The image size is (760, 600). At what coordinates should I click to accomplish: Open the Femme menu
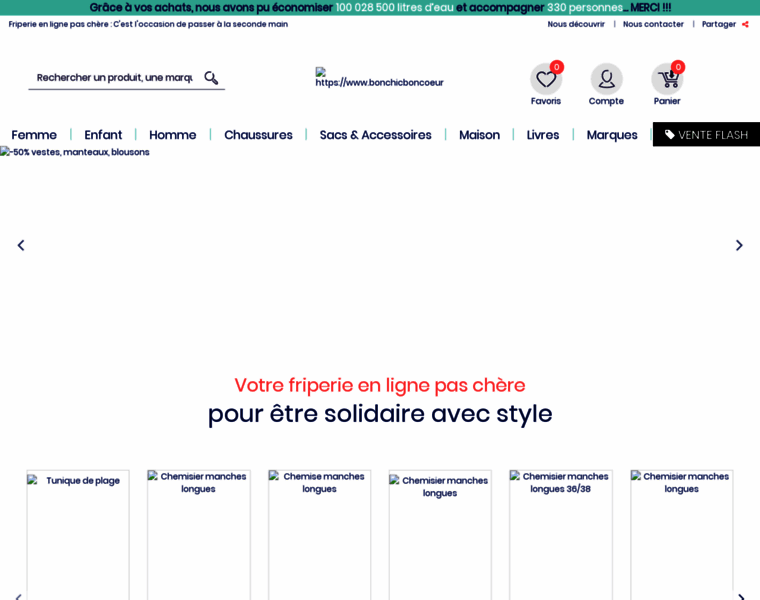coord(34,135)
